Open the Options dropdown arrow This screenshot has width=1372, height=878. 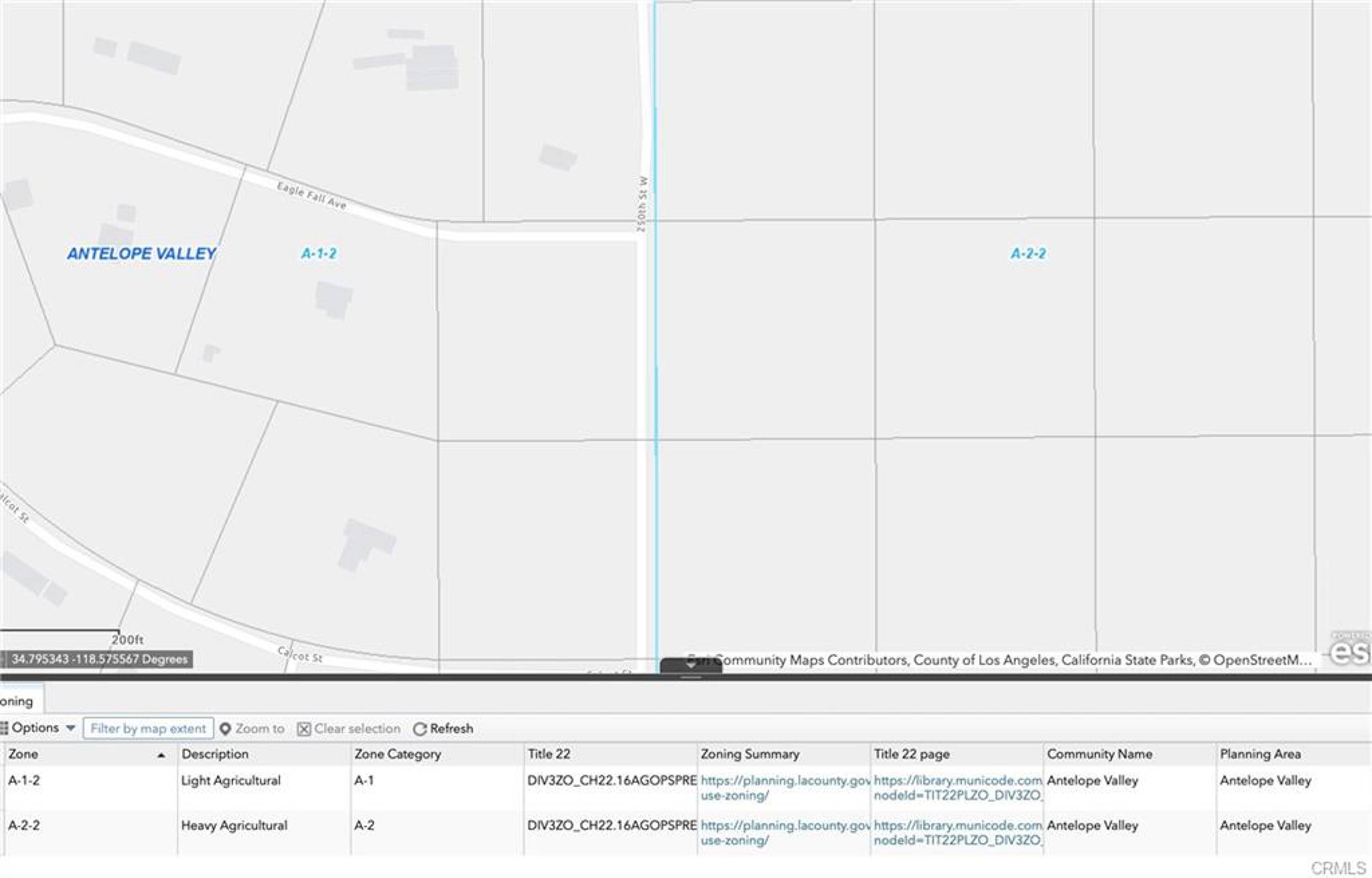70,728
